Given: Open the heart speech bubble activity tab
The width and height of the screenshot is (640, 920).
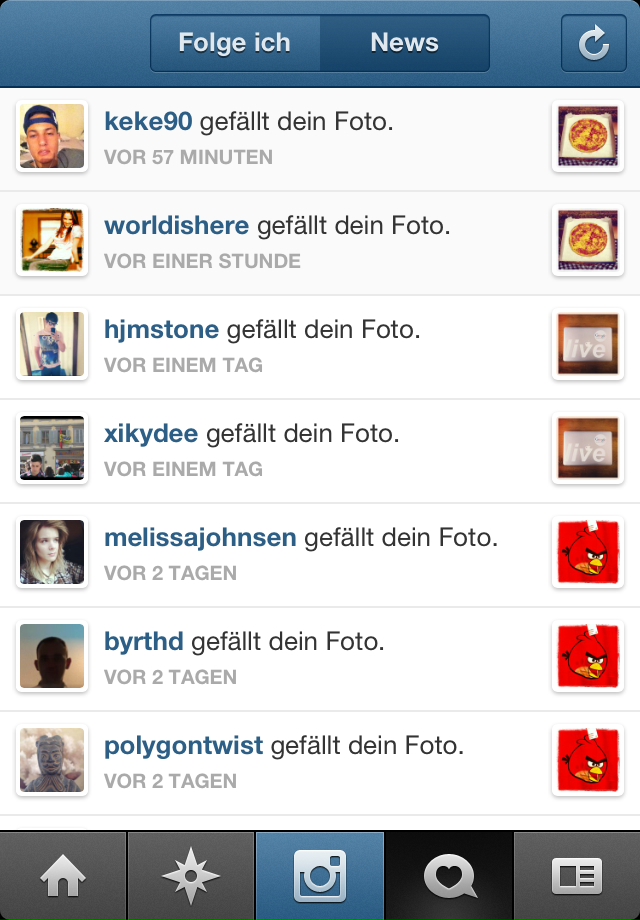Looking at the screenshot, I should pos(449,875).
